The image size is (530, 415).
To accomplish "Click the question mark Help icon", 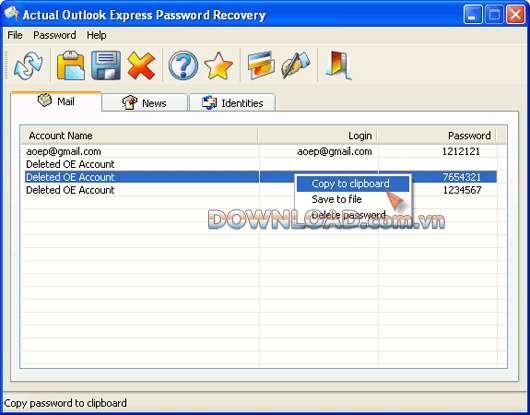I will [183, 65].
